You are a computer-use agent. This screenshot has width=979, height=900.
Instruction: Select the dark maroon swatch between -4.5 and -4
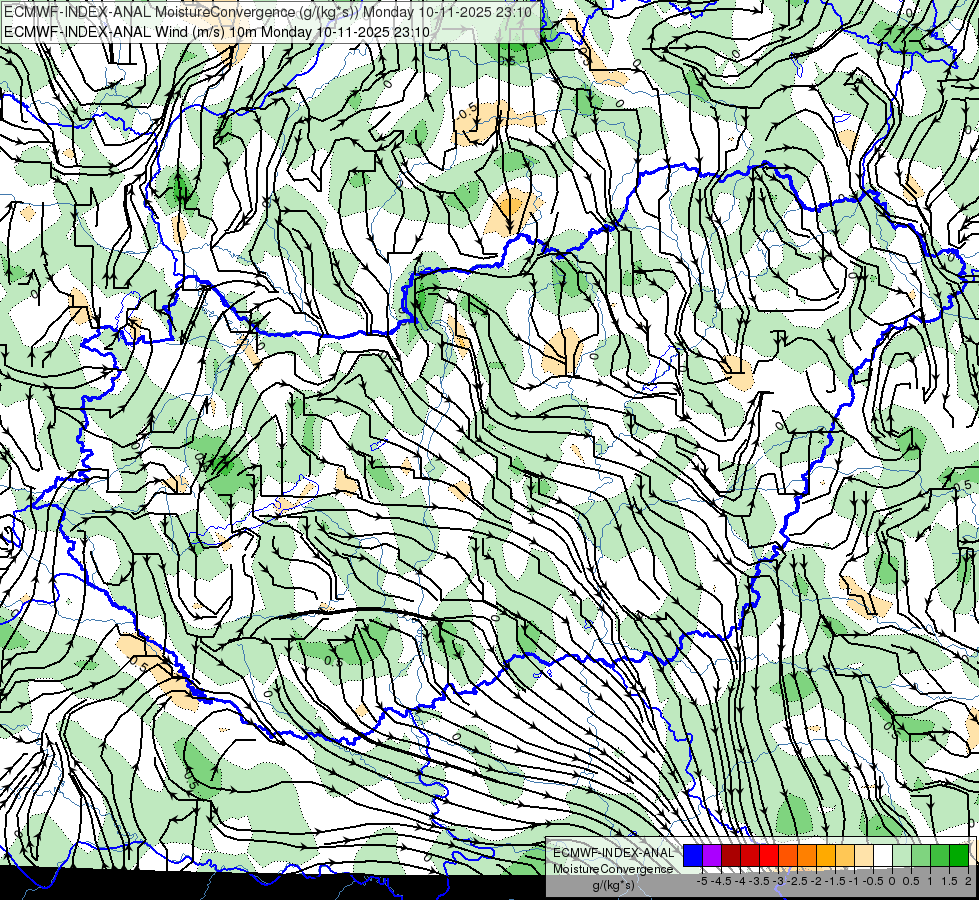tap(731, 856)
